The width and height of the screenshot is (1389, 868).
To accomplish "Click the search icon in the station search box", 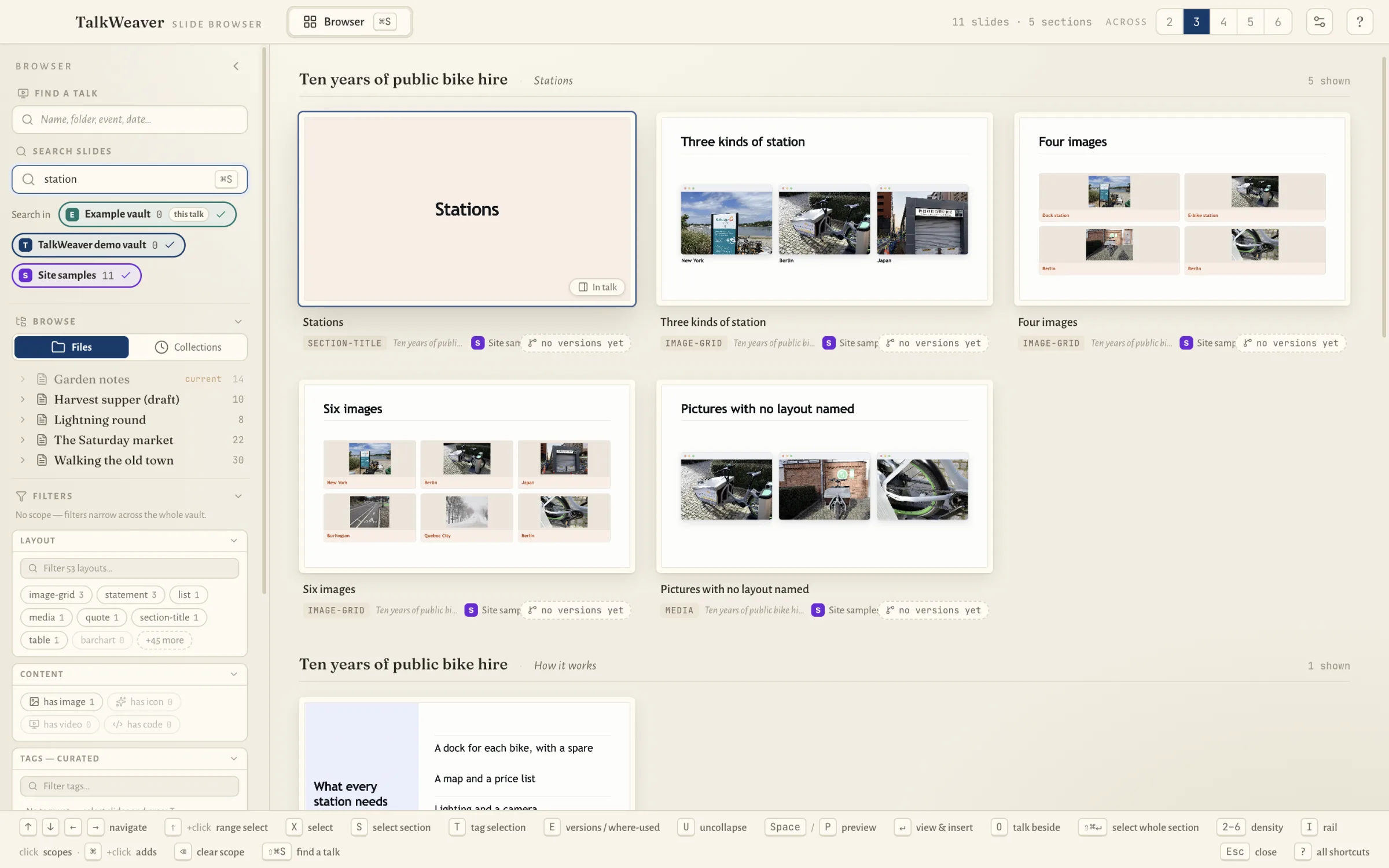I will click(28, 179).
